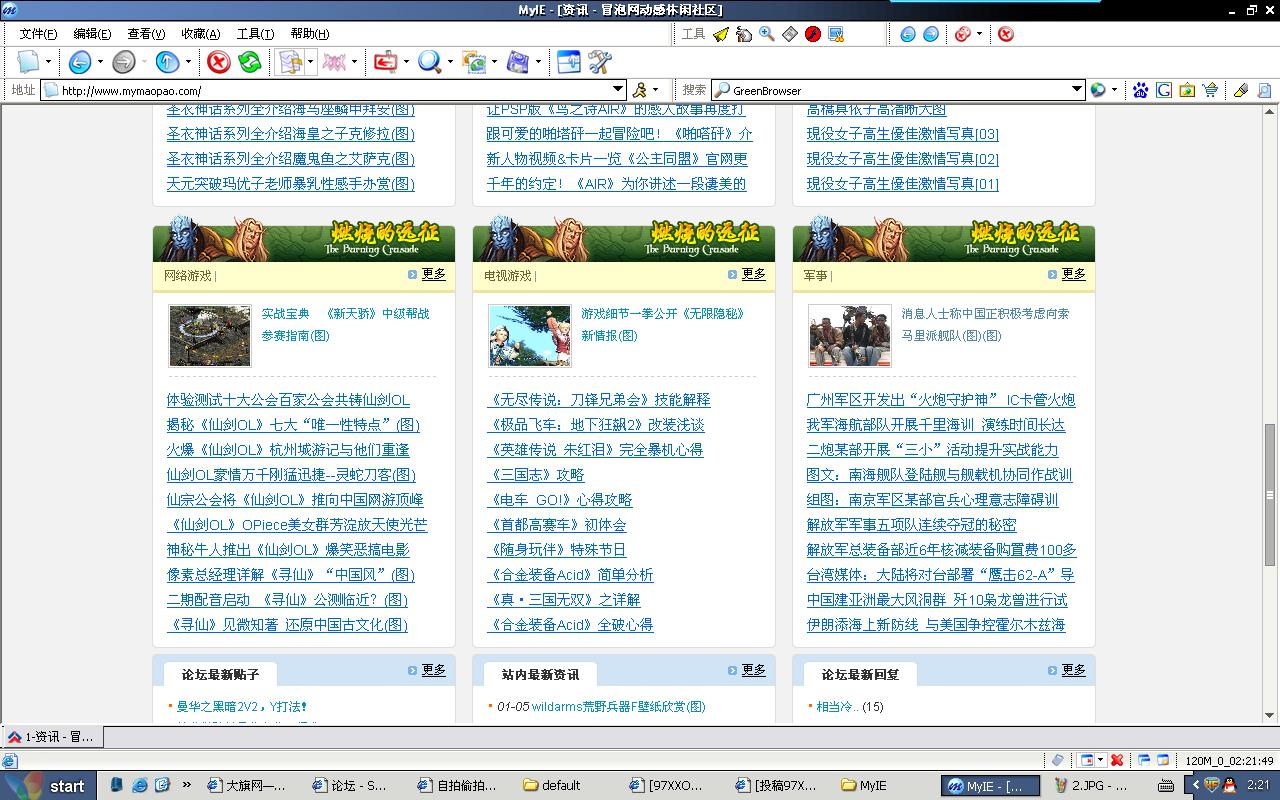Click the shopping cart search icon
The height and width of the screenshot is (800, 1280).
tap(1211, 90)
